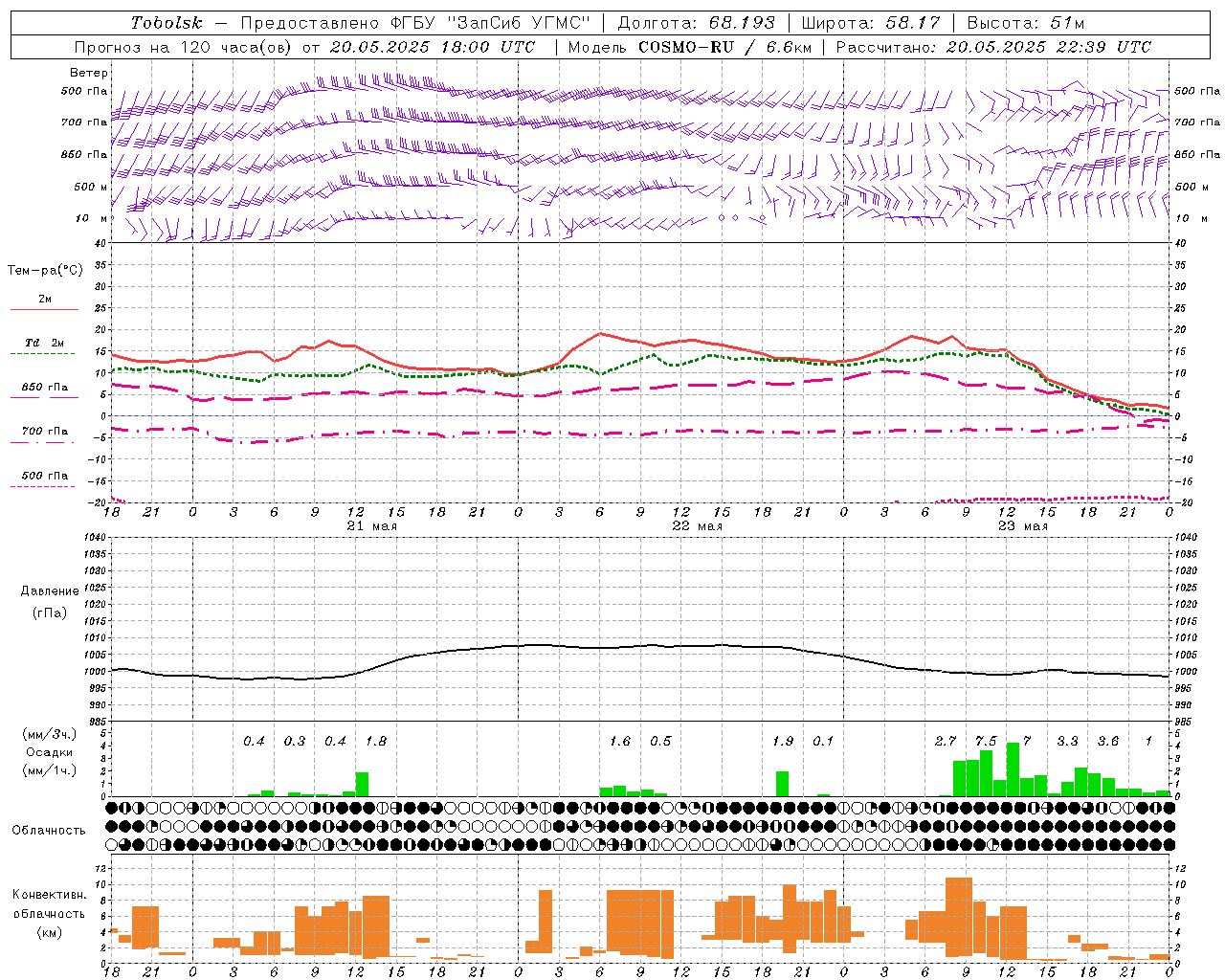Click the precipitation total 1.8
This screenshot has width=1225, height=980.
pos(376,742)
